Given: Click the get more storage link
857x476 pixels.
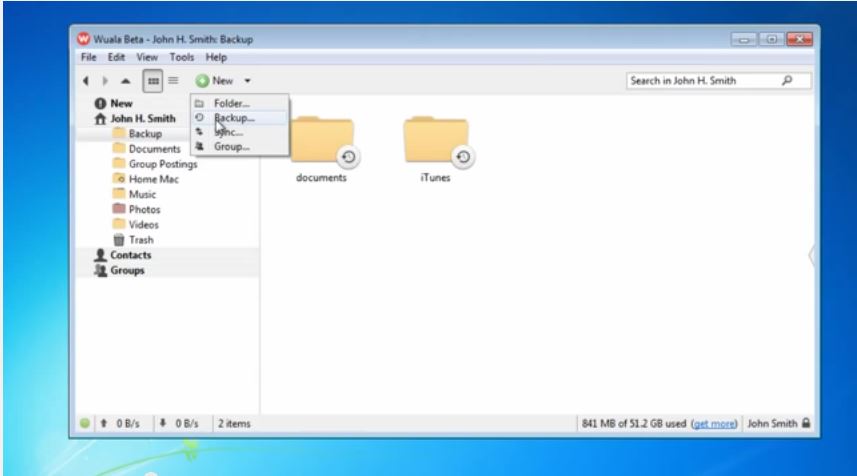Looking at the screenshot, I should point(714,424).
